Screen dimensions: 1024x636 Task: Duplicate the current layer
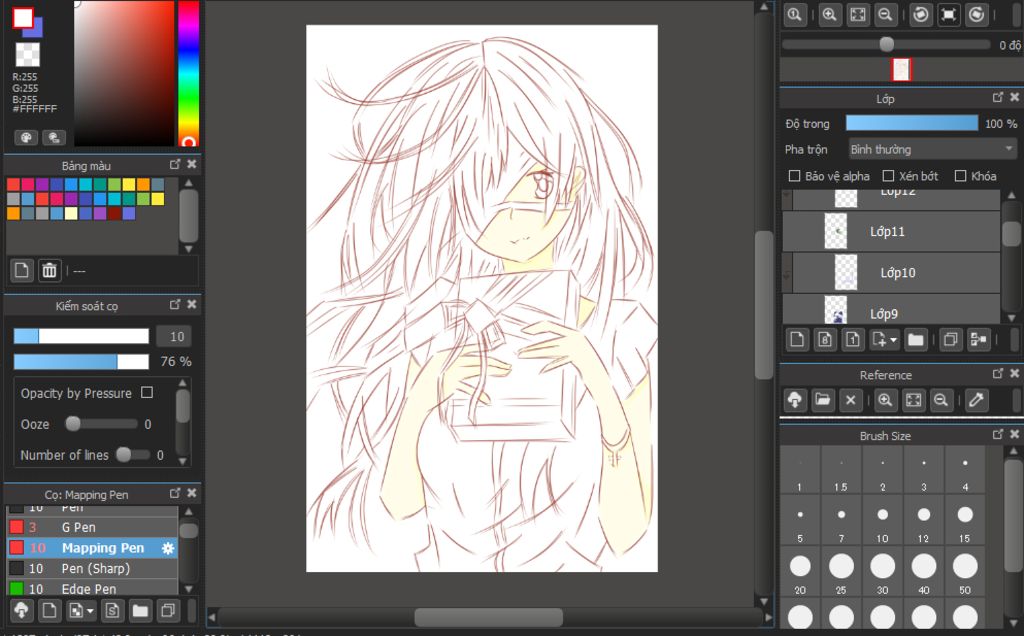pyautogui.click(x=950, y=340)
